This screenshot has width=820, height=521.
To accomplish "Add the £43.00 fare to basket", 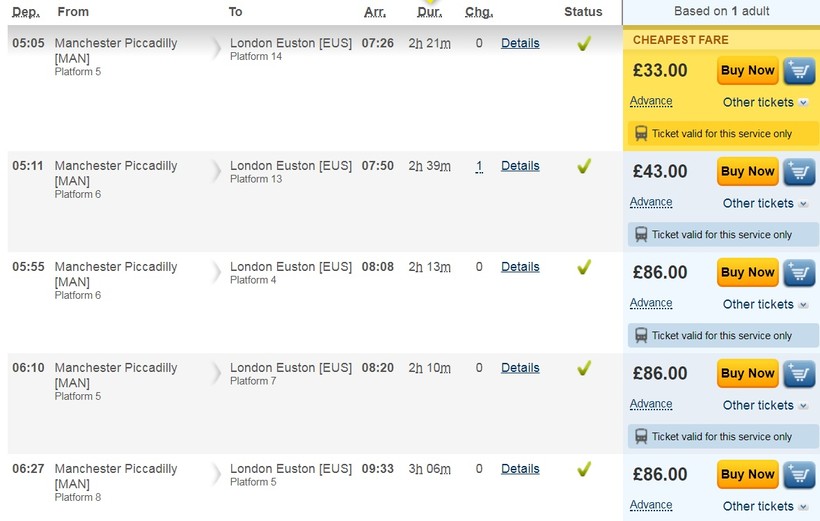I will tap(799, 172).
